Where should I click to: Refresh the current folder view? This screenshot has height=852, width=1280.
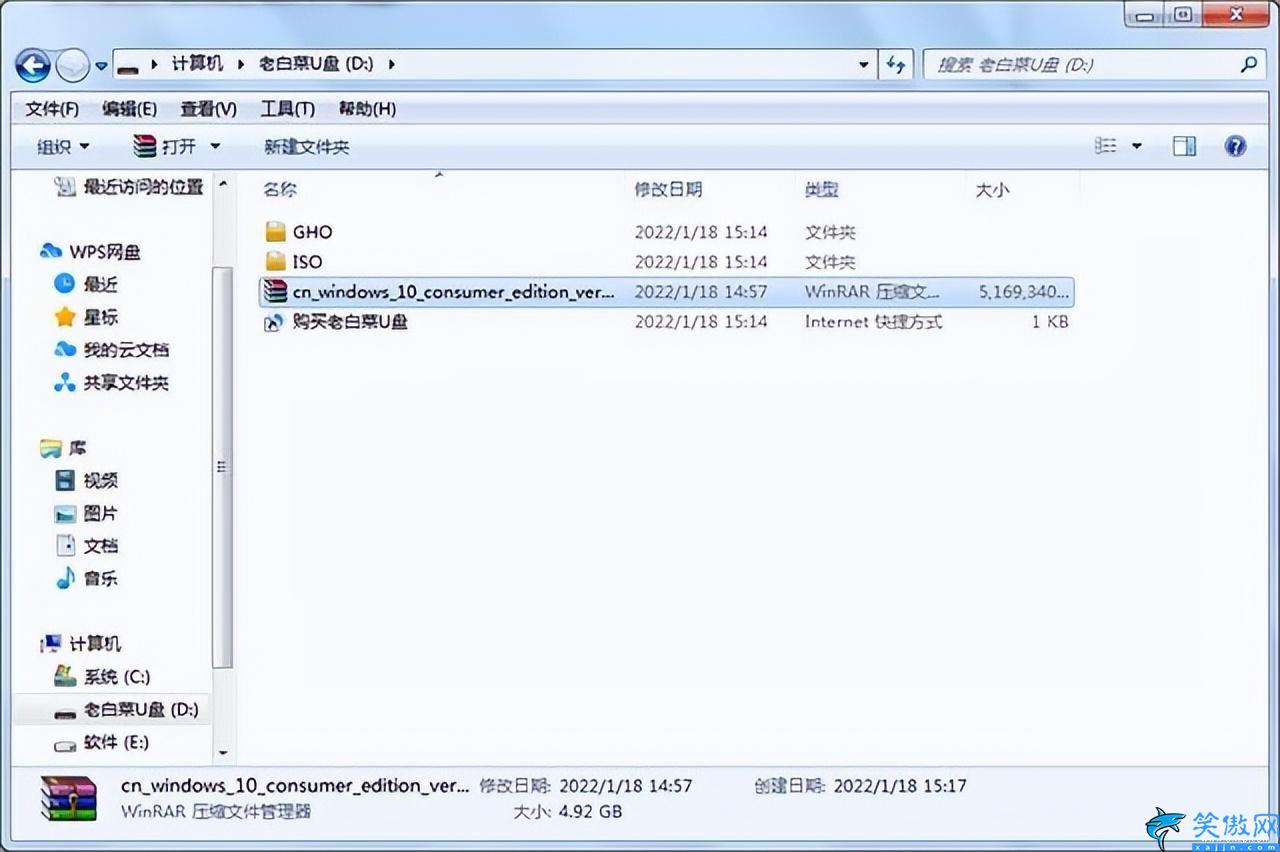pyautogui.click(x=895, y=65)
